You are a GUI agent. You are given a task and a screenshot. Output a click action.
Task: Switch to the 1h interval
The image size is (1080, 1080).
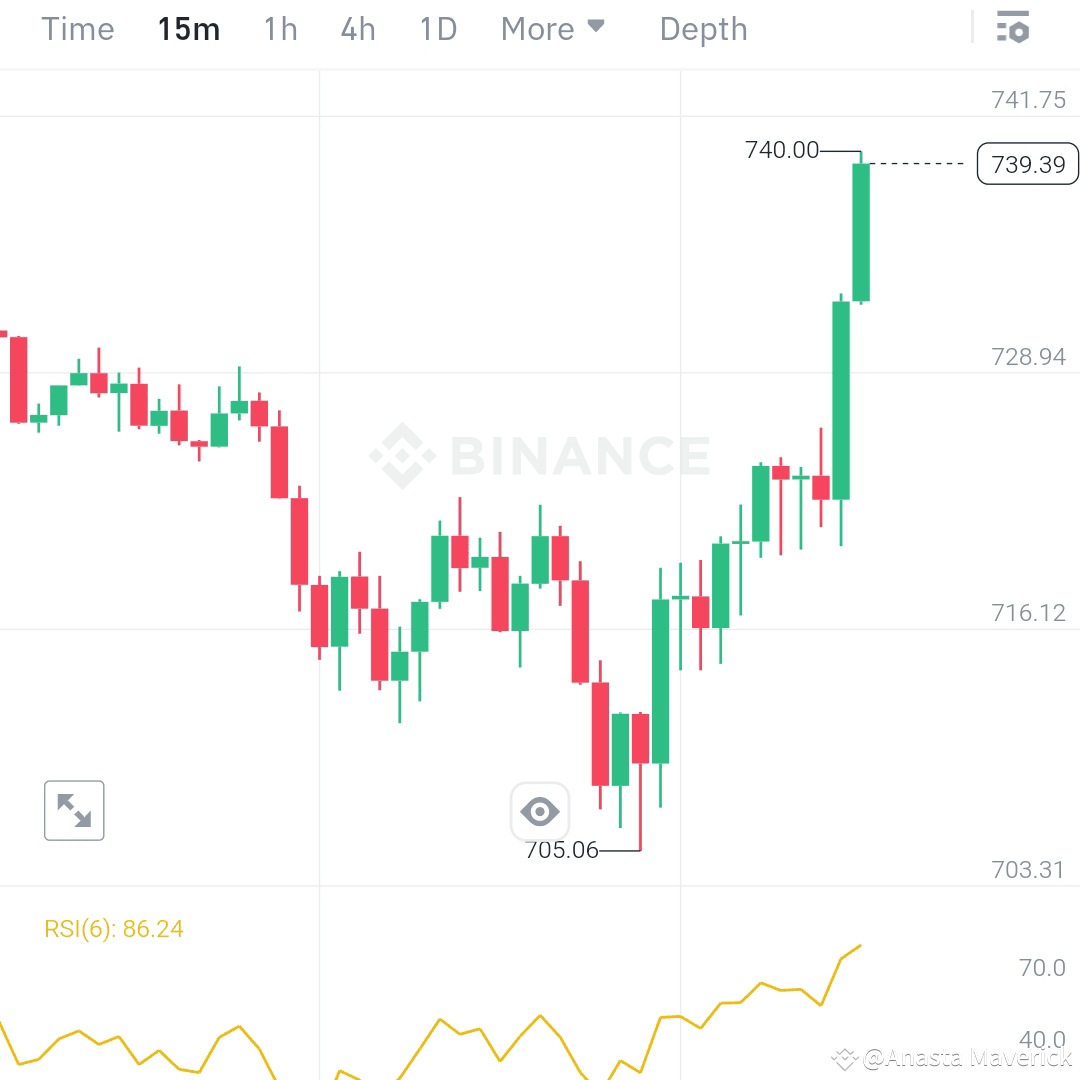coord(280,29)
